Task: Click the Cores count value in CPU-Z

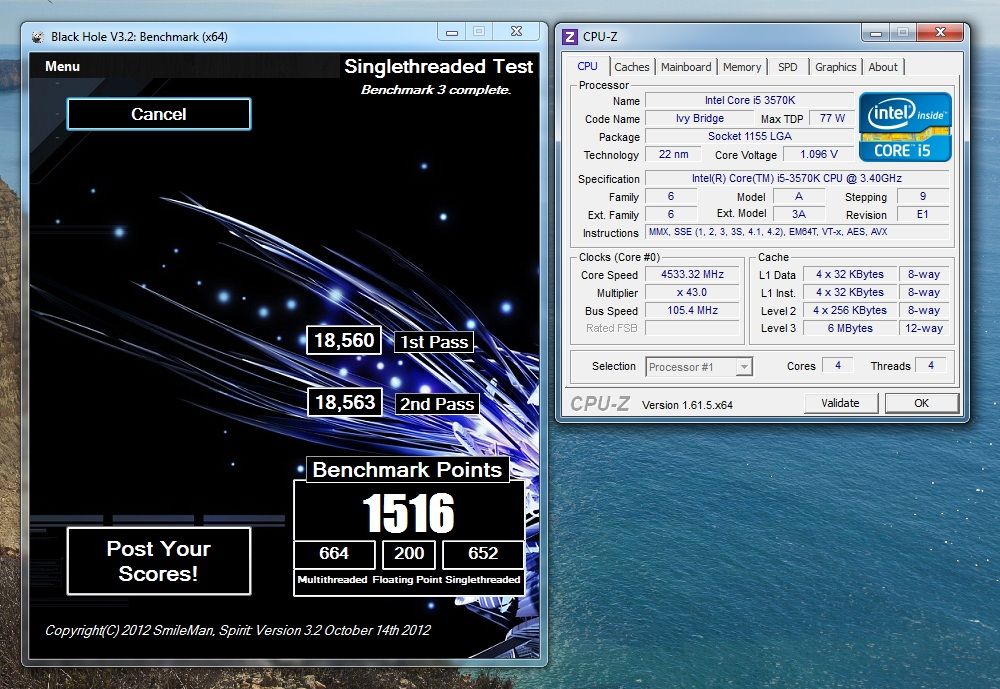Action: [837, 366]
